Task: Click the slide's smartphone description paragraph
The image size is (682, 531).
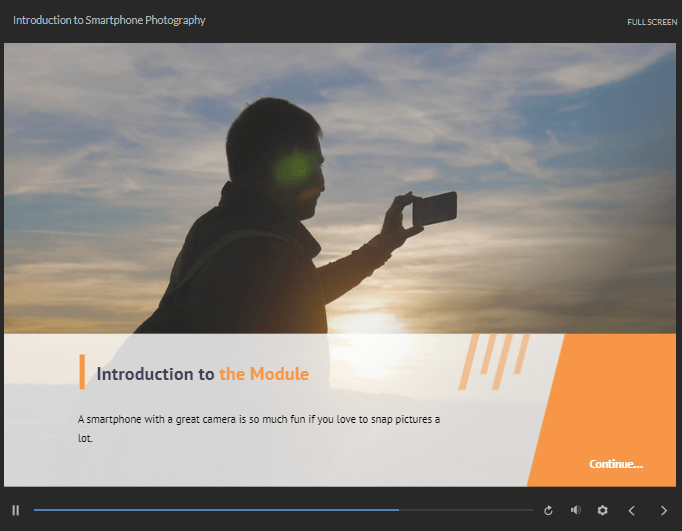Action: point(258,428)
